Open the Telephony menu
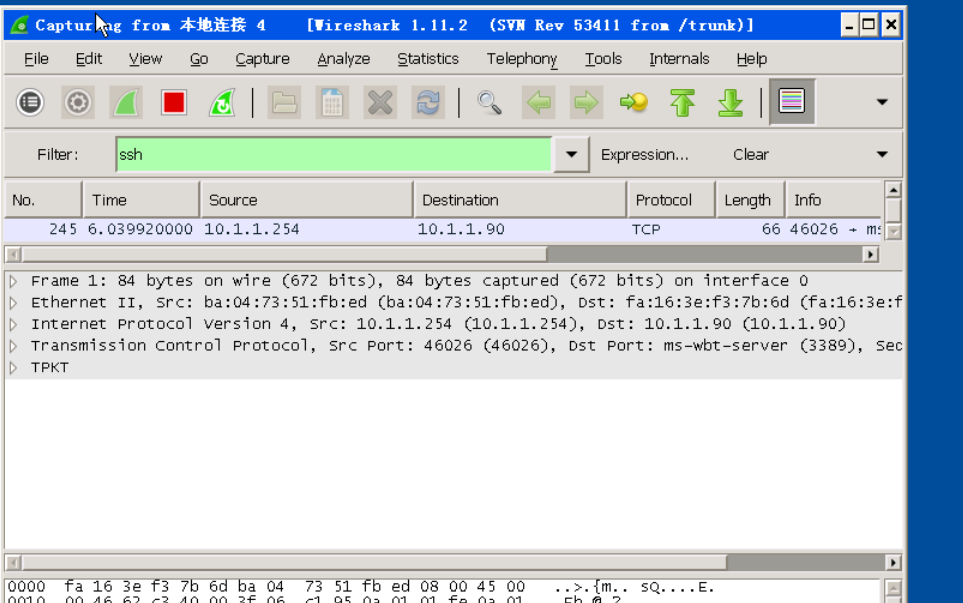Screen dimensions: 963x603 click(521, 59)
